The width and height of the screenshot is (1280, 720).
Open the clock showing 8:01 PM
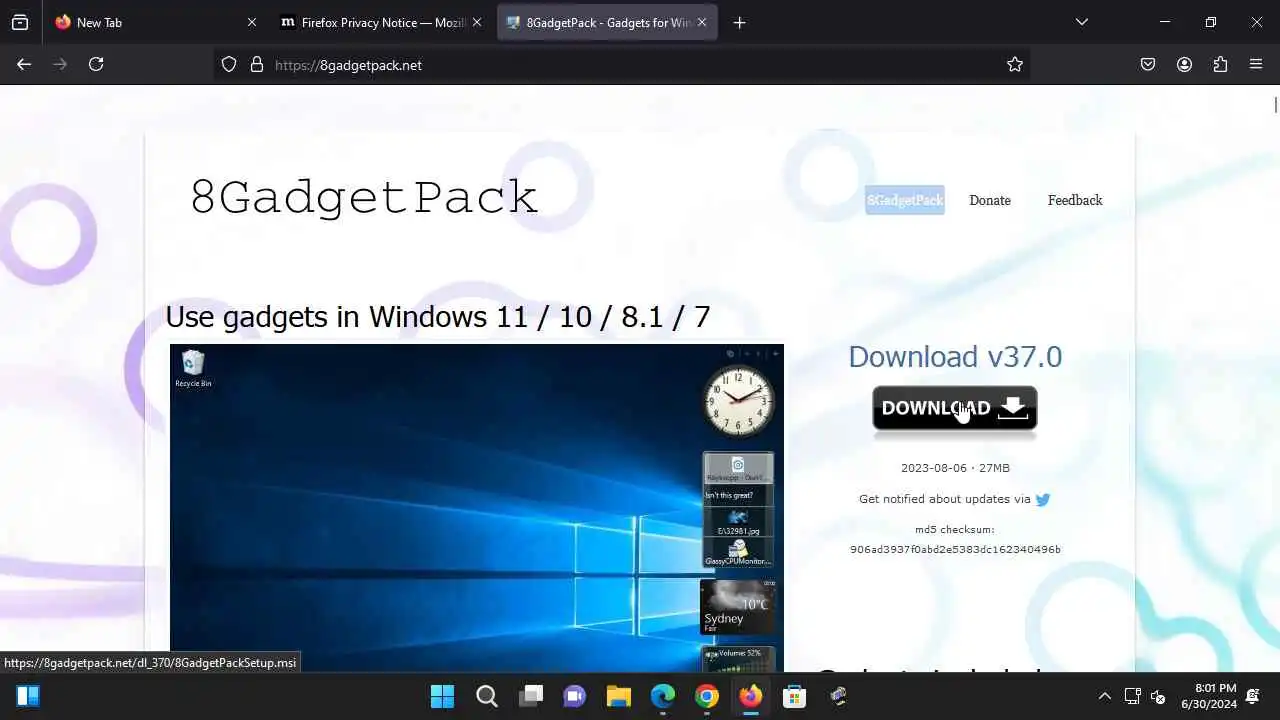click(x=1209, y=696)
